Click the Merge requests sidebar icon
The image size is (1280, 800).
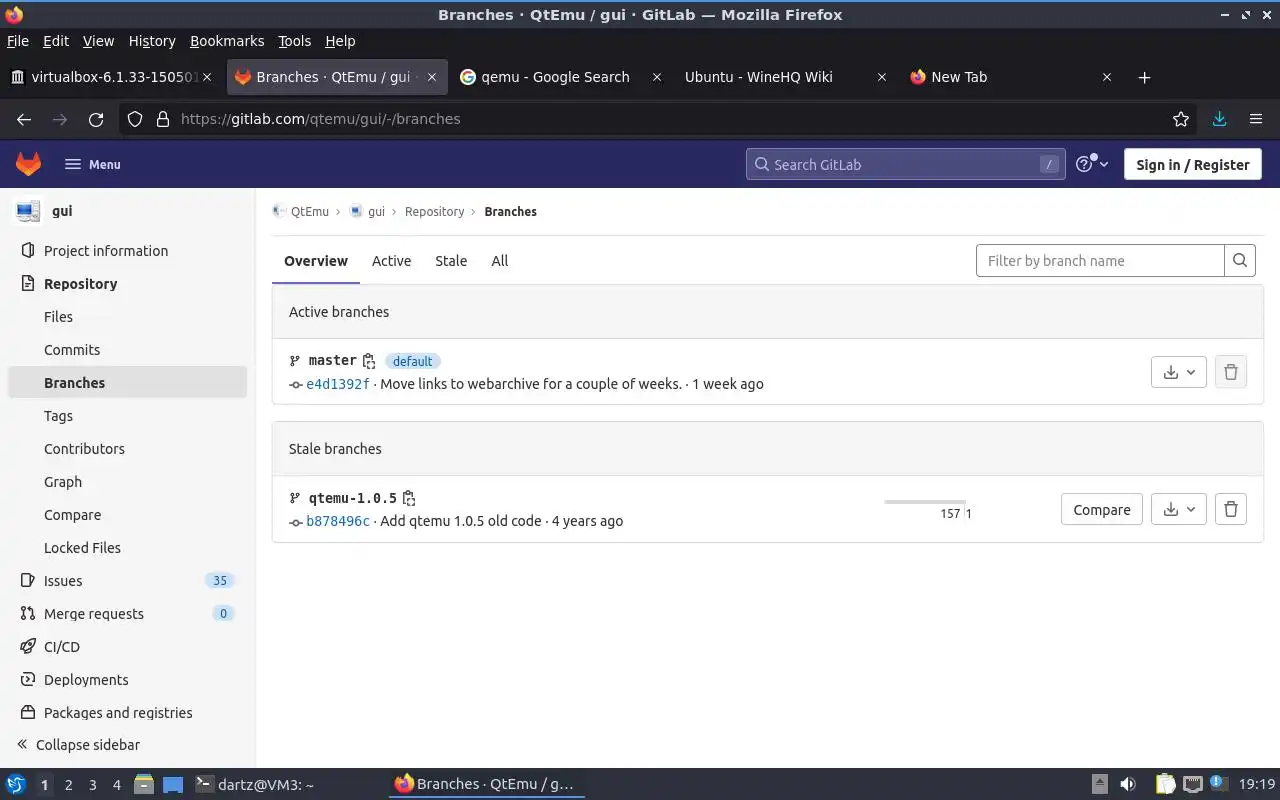pos(28,614)
